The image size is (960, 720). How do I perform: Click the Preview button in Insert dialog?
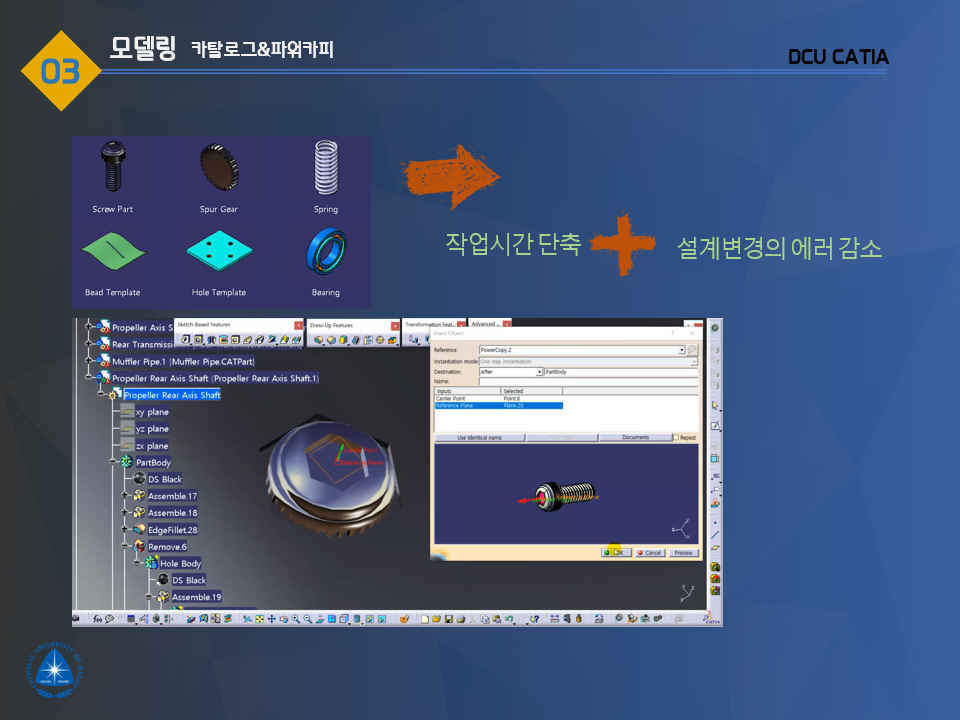[683, 552]
